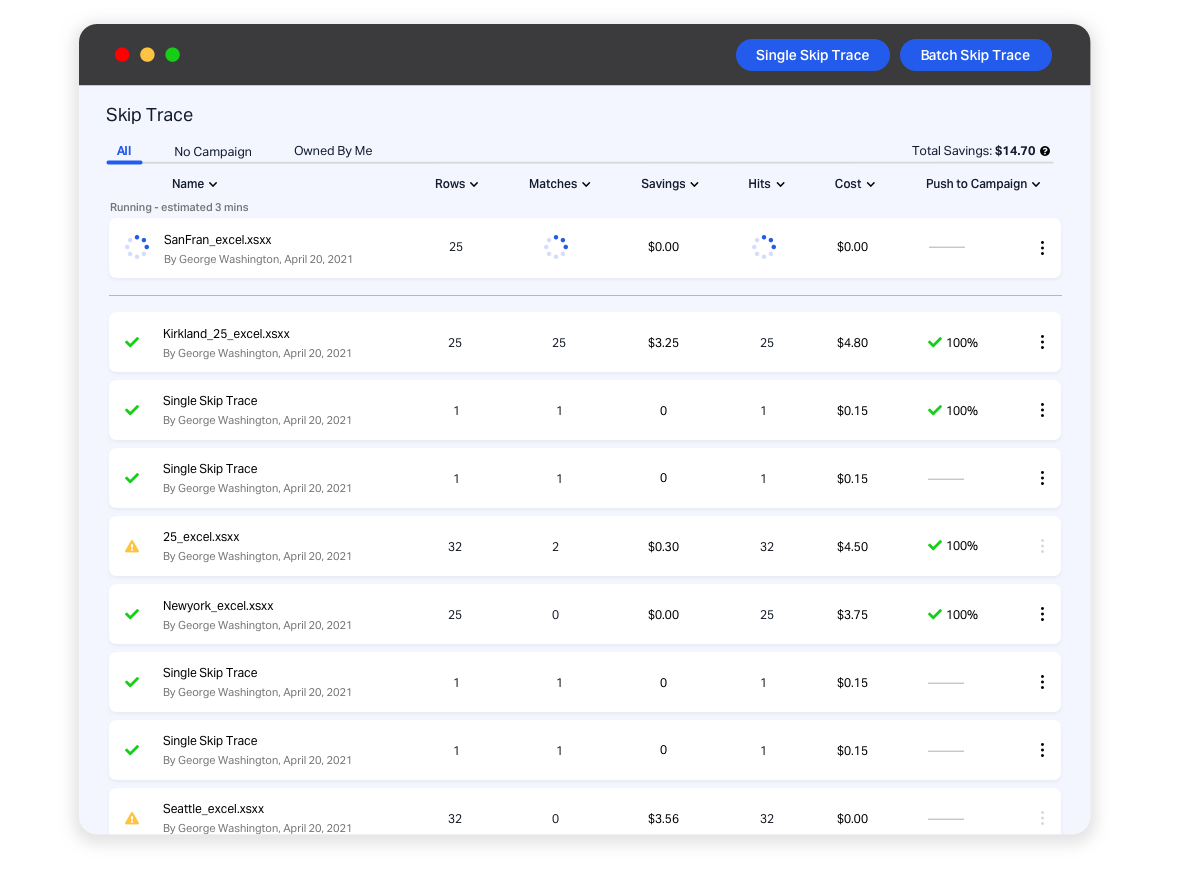Switch to the No Campaign tab
The image size is (1200, 880).
pos(213,151)
